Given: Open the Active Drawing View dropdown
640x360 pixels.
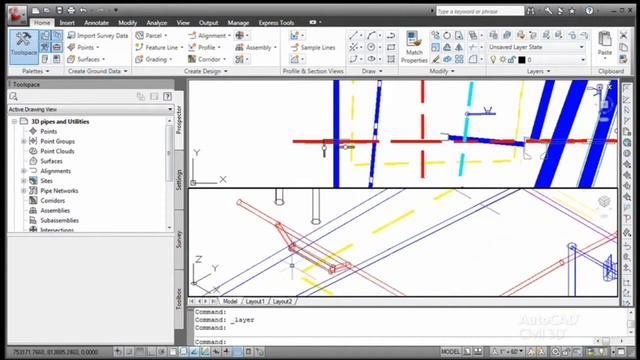Looking at the screenshot, I should point(91,109).
